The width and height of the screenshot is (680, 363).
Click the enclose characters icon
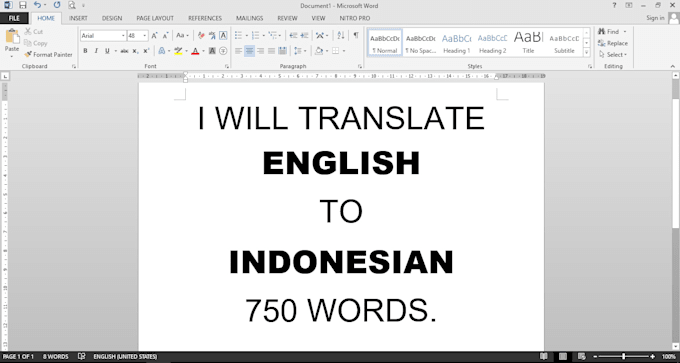point(223,51)
